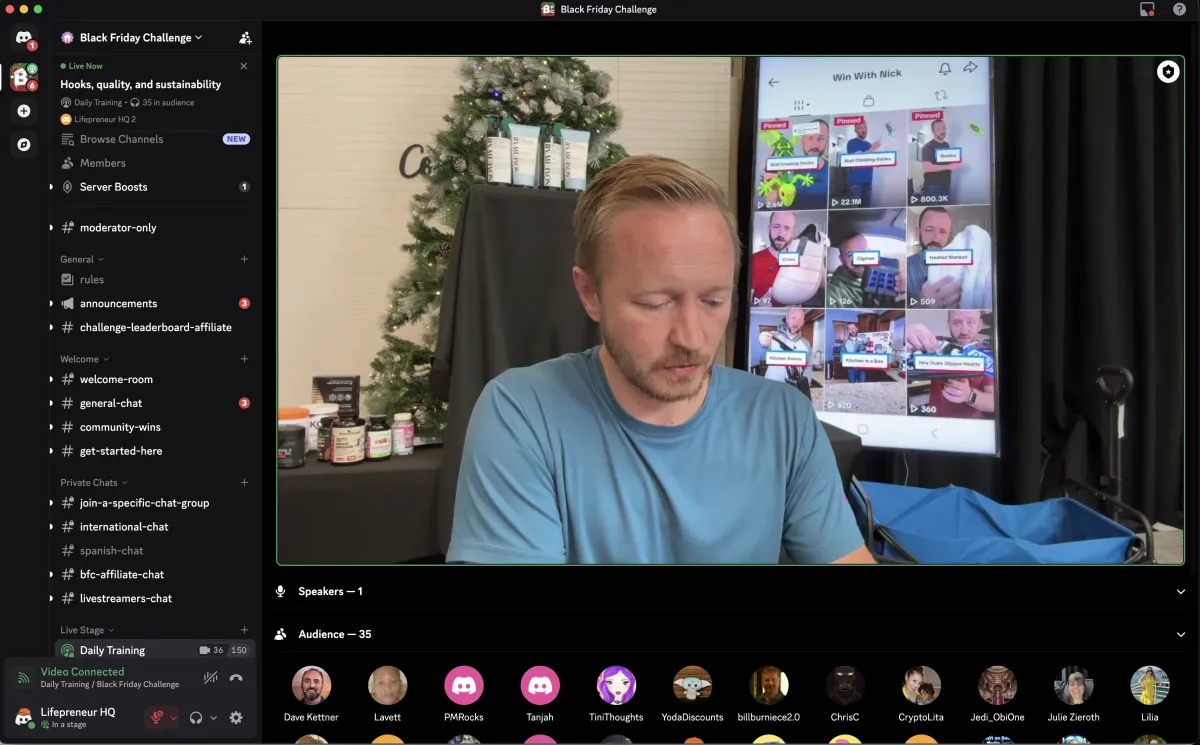Open Discover servers compass icon
This screenshot has height=745, width=1200.
point(24,145)
